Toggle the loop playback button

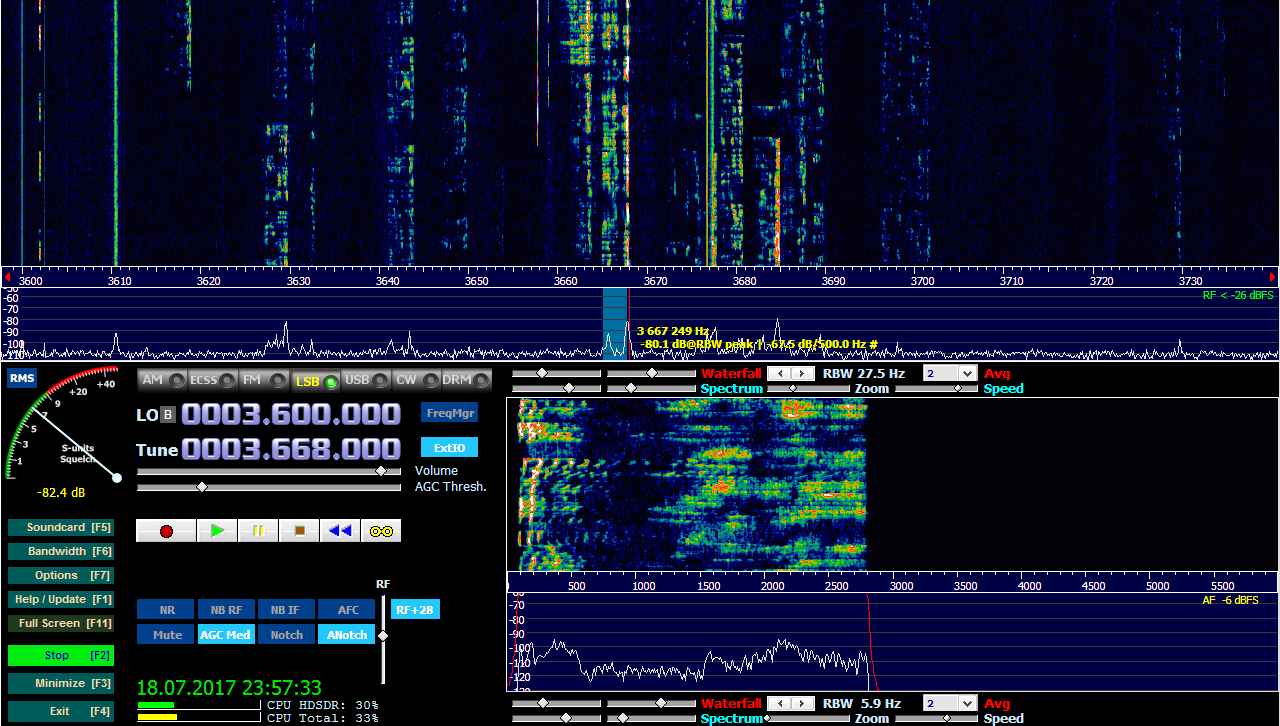coord(381,531)
